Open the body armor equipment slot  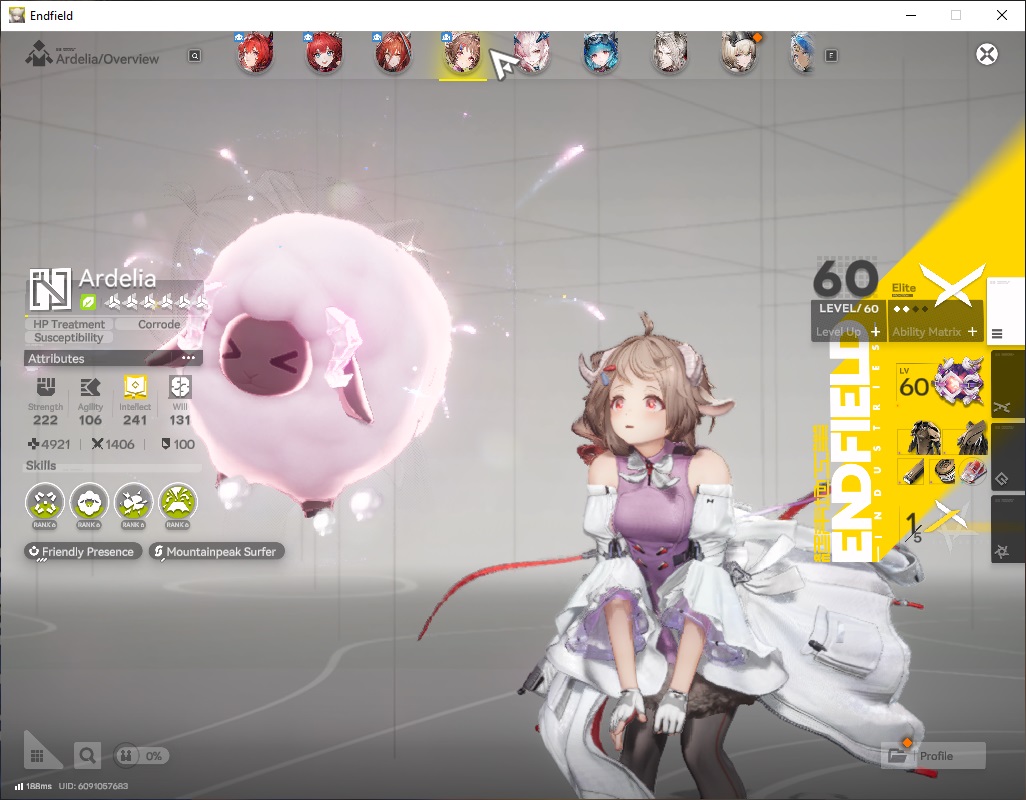tap(924, 437)
